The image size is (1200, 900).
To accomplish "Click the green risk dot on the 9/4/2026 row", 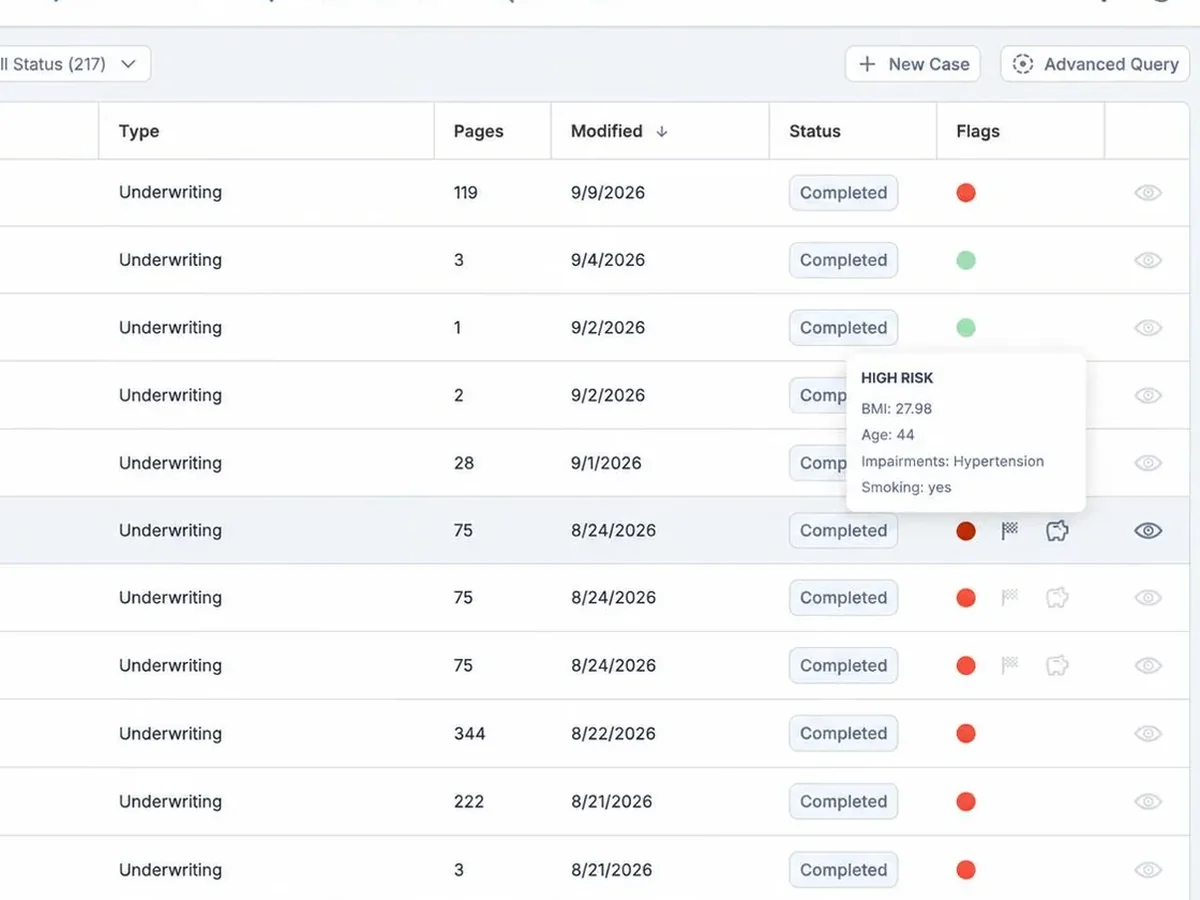I will (x=965, y=260).
